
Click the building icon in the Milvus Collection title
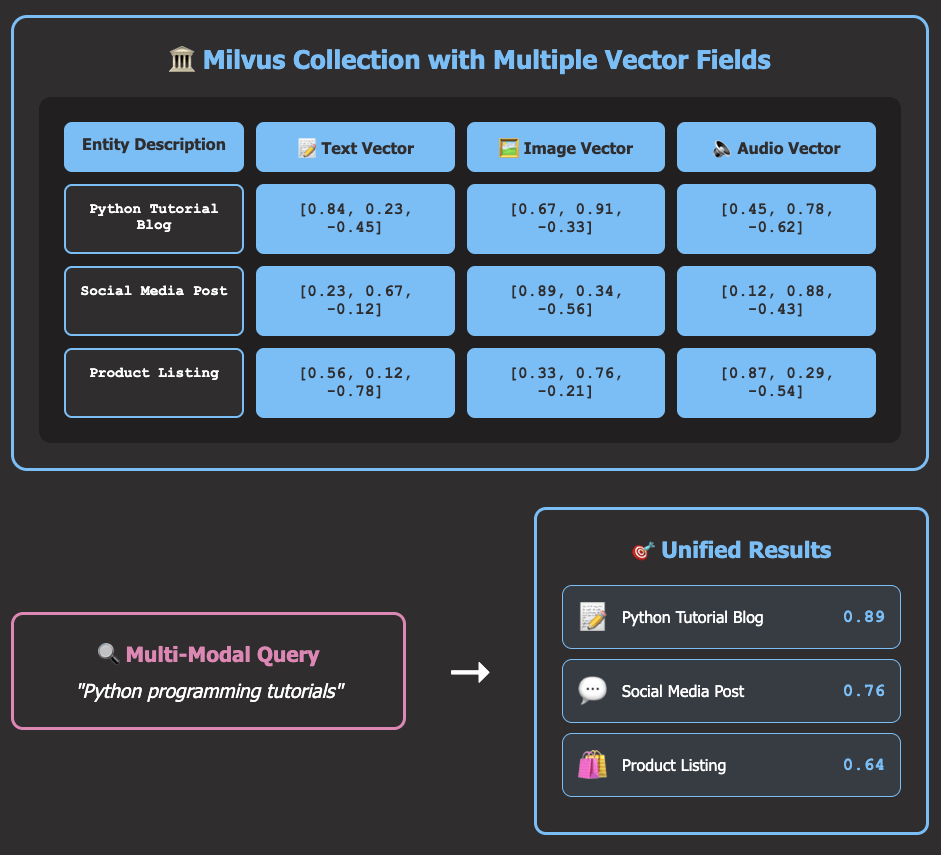click(182, 60)
